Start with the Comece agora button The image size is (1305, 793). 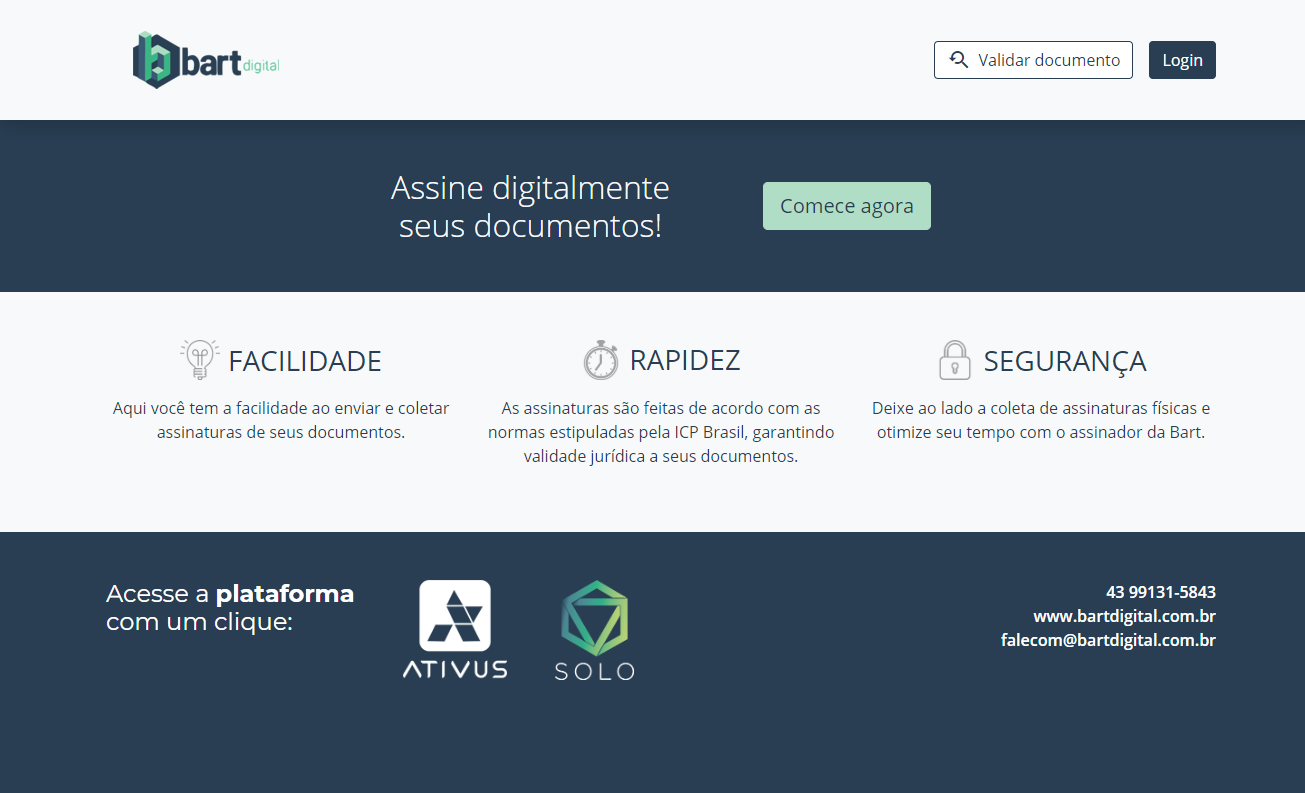coord(847,206)
